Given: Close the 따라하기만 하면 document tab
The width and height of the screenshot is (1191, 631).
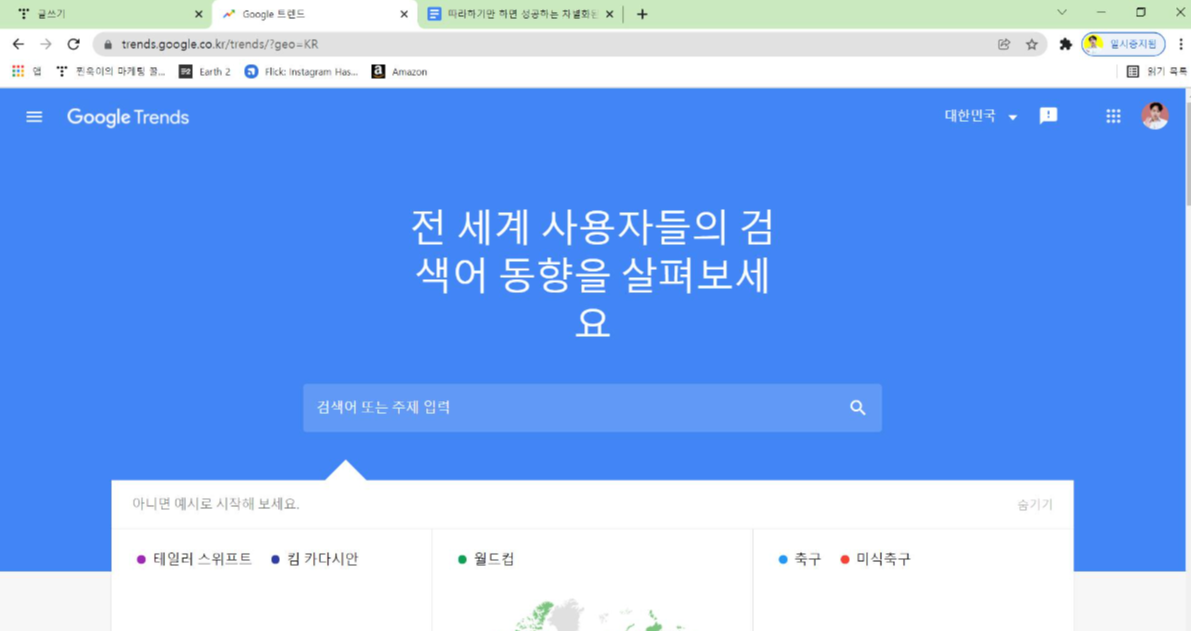Looking at the screenshot, I should [x=609, y=14].
